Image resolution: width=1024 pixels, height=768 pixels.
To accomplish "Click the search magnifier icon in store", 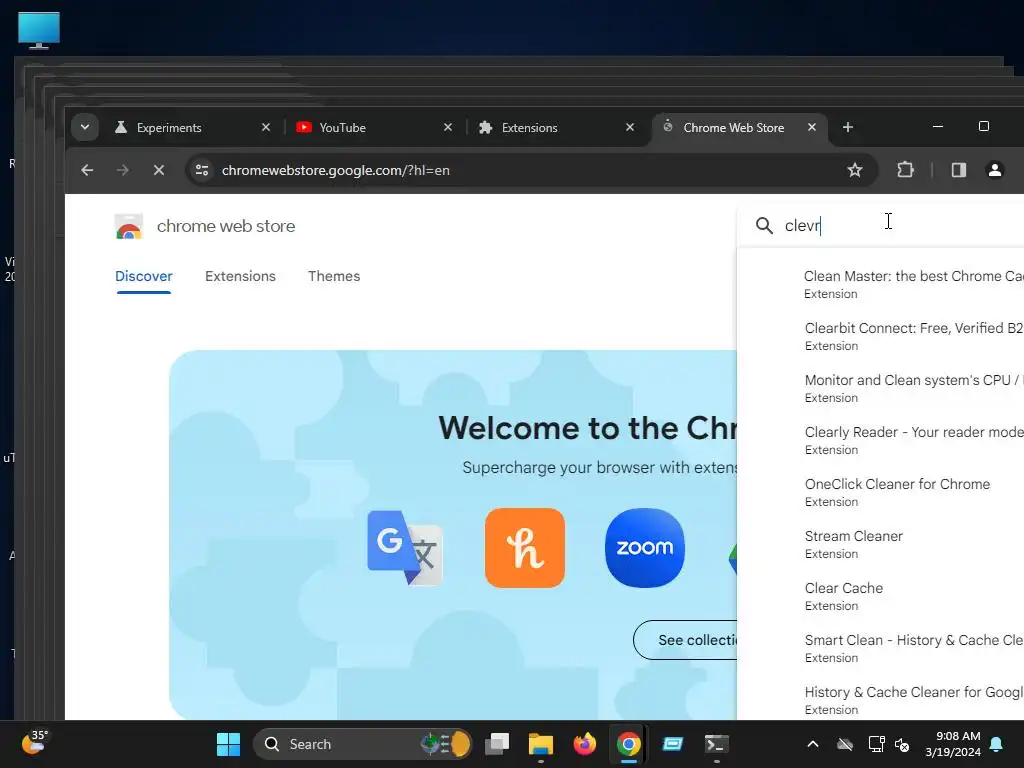I will pyautogui.click(x=764, y=226).
